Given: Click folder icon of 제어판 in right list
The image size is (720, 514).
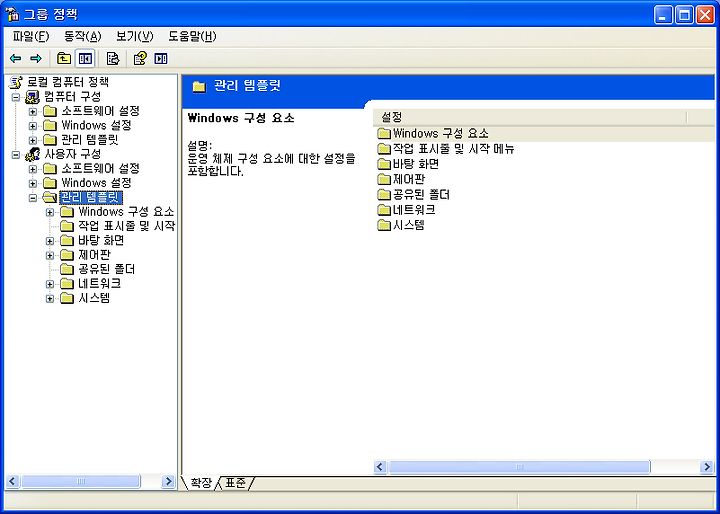Looking at the screenshot, I should point(384,179).
